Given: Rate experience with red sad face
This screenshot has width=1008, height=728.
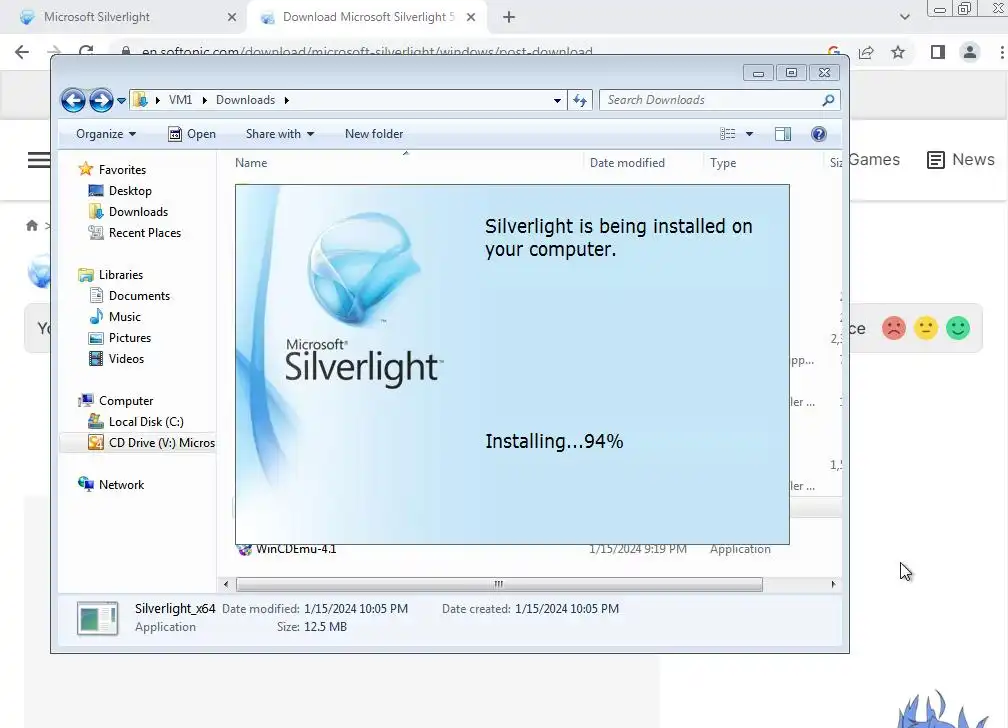Looking at the screenshot, I should coord(894,328).
